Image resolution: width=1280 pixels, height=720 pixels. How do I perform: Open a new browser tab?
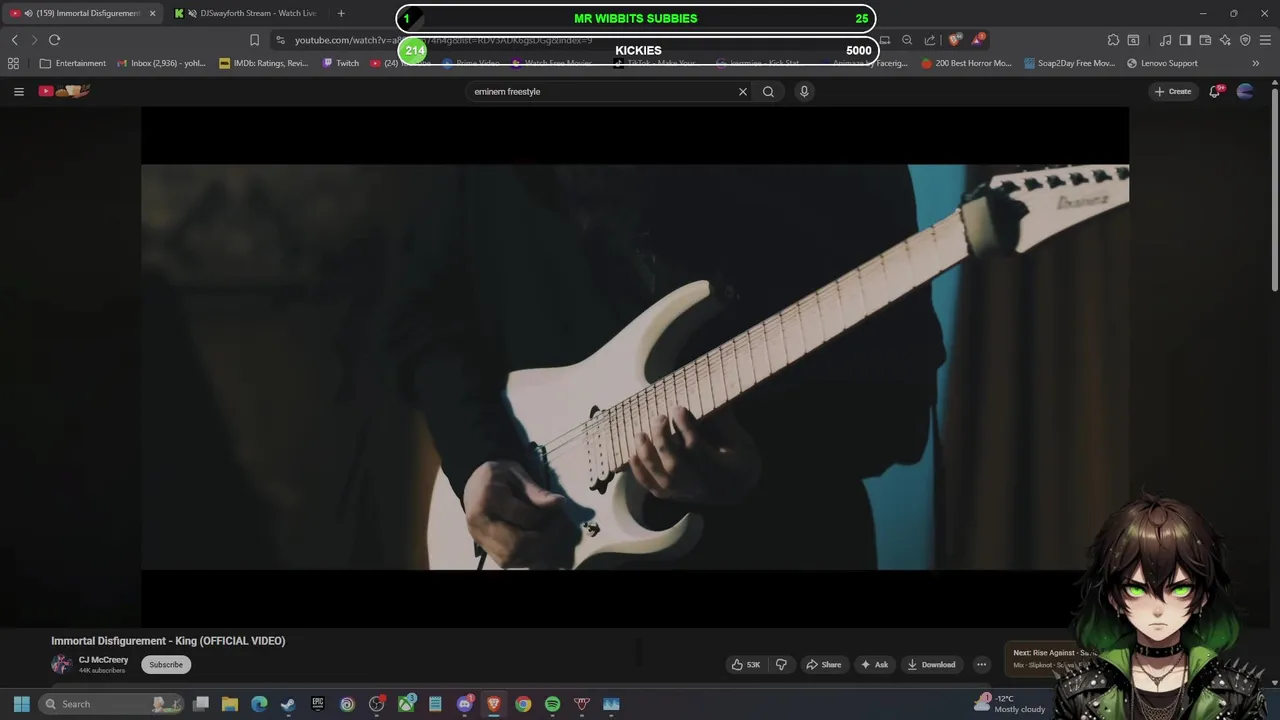(x=341, y=13)
